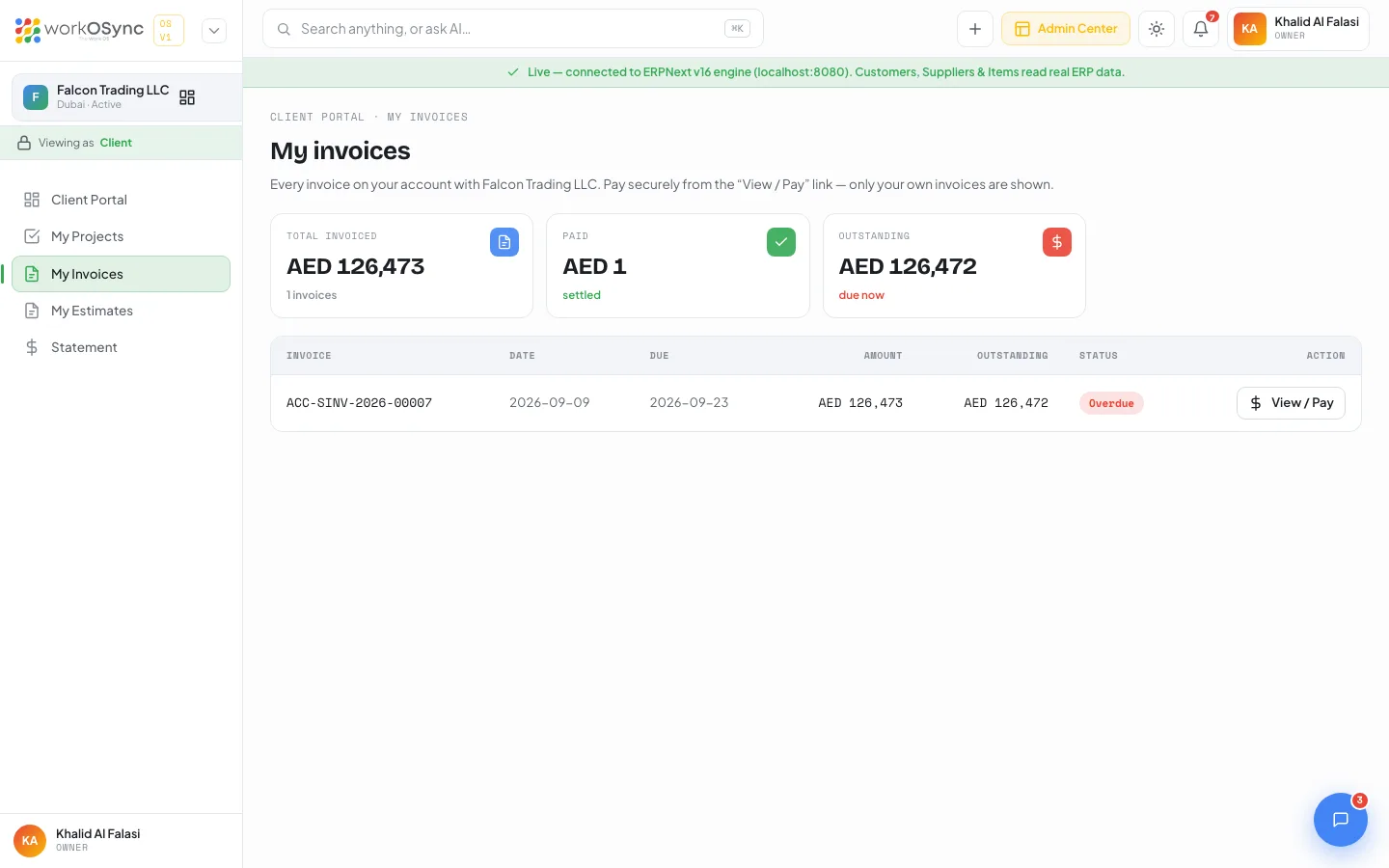Image resolution: width=1389 pixels, height=868 pixels.
Task: Click the Live connected ERPNext status banner
Action: pyautogui.click(x=816, y=72)
